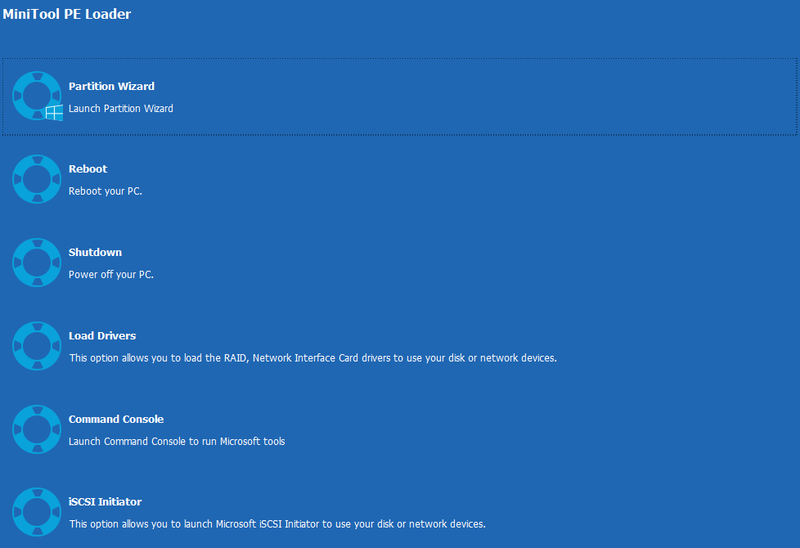Image resolution: width=800 pixels, height=548 pixels.
Task: Click the Microsoft iSCSI Initiator description text
Action: coord(277,524)
